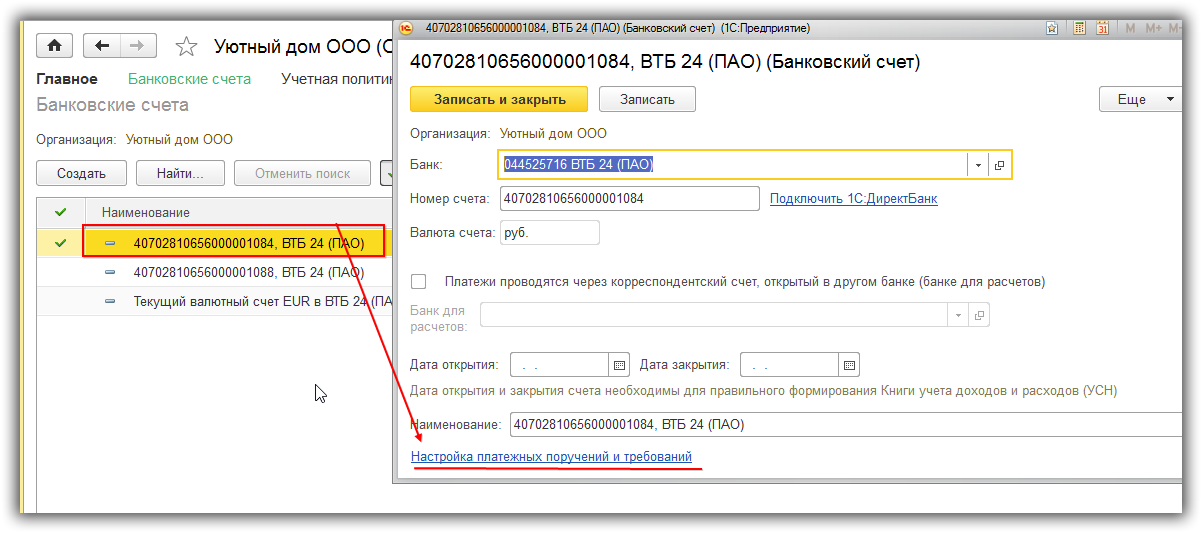The image size is (1202, 533).
Task: Open the Bank field record with the open icon
Action: 999,165
